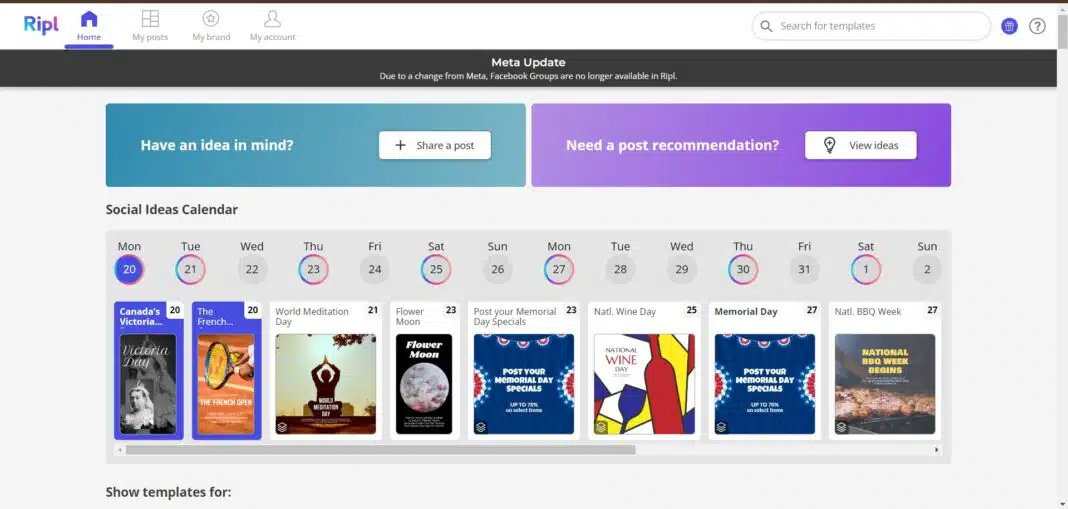Open the Home tab
Screen dimensions: 1068x509
click(89, 26)
